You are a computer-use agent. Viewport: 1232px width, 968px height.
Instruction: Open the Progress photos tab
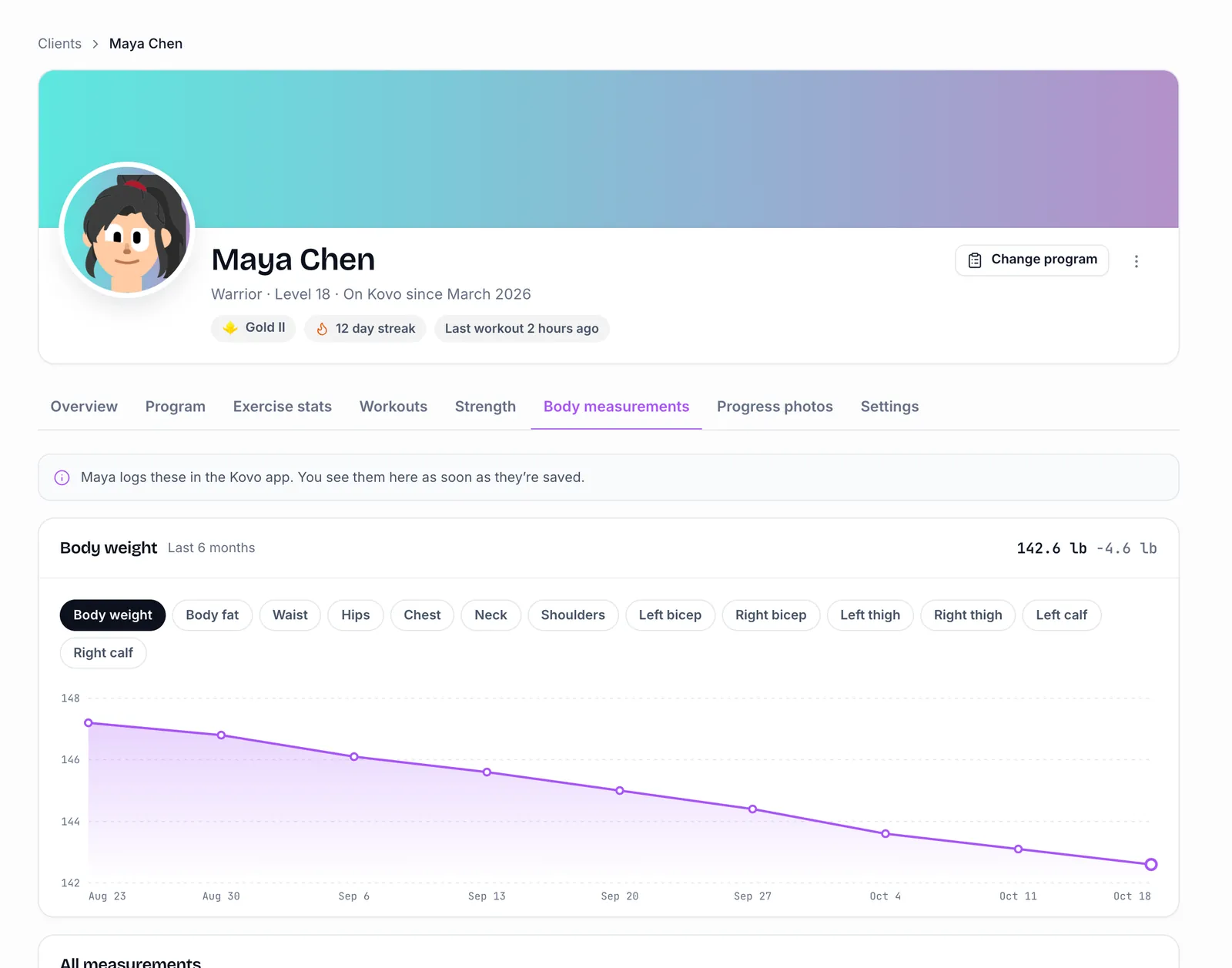[x=775, y=407]
